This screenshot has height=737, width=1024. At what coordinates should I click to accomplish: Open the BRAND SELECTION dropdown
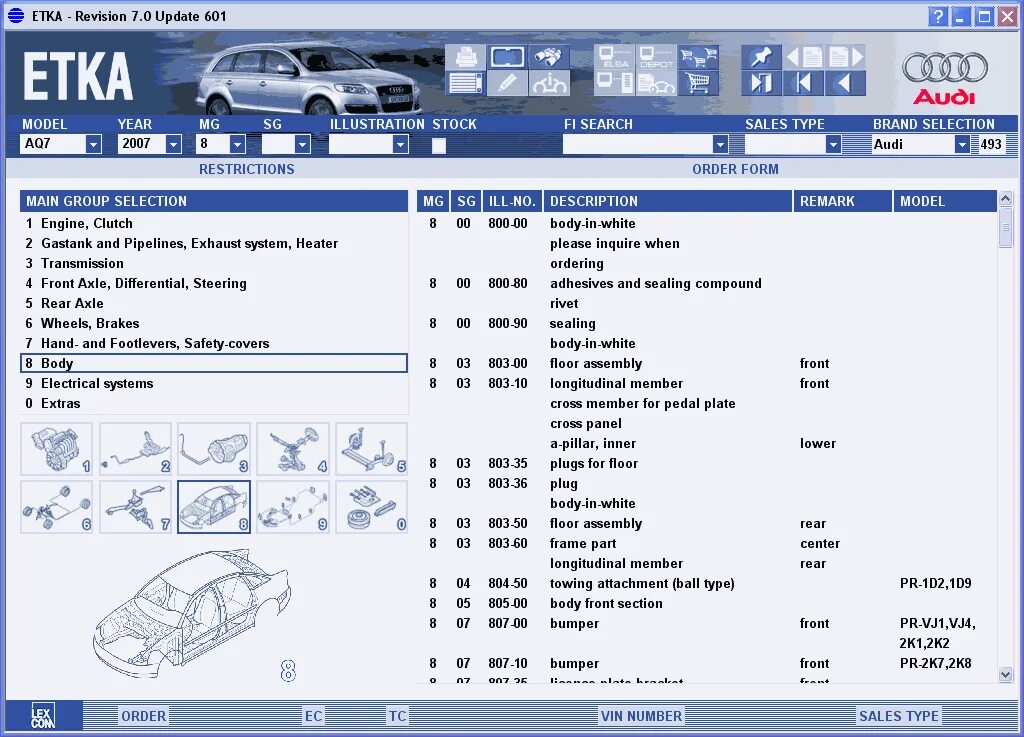[x=962, y=144]
